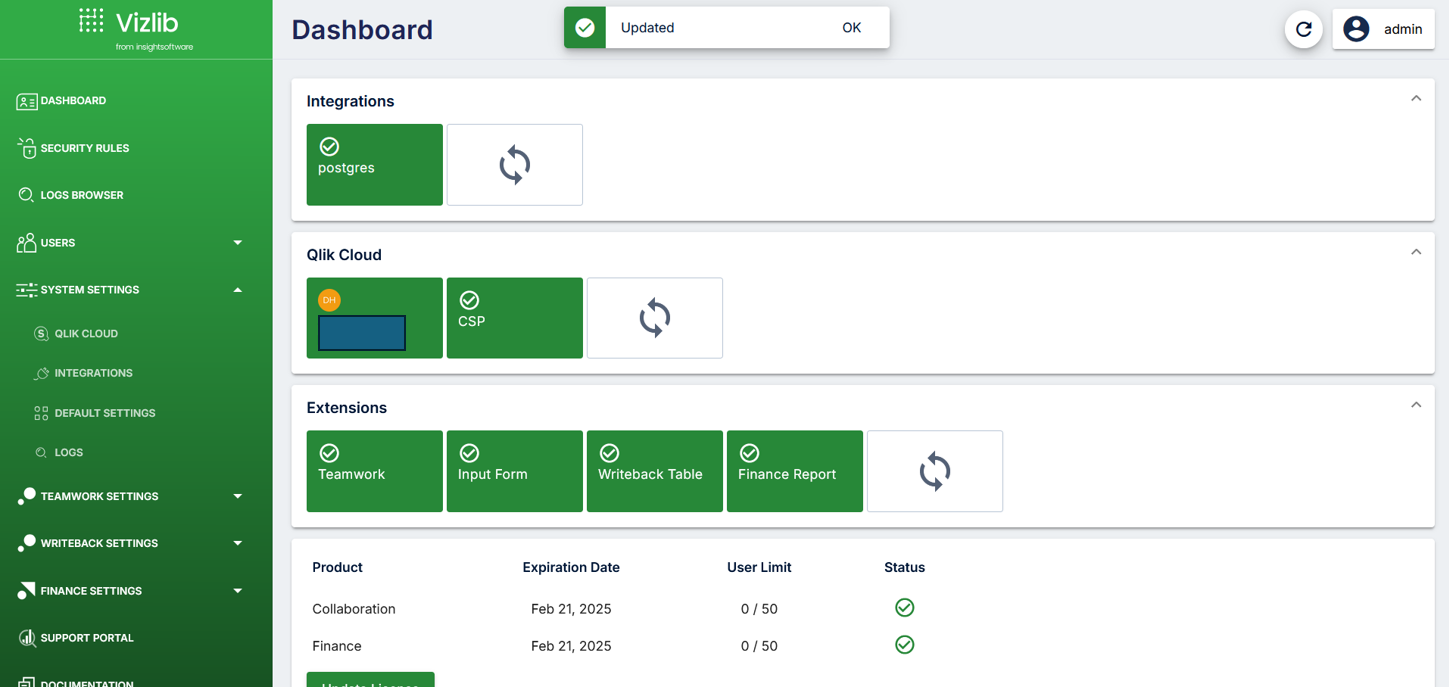Expand the Writeback Settings arrow
Image resolution: width=1449 pixels, height=688 pixels.
coord(237,543)
